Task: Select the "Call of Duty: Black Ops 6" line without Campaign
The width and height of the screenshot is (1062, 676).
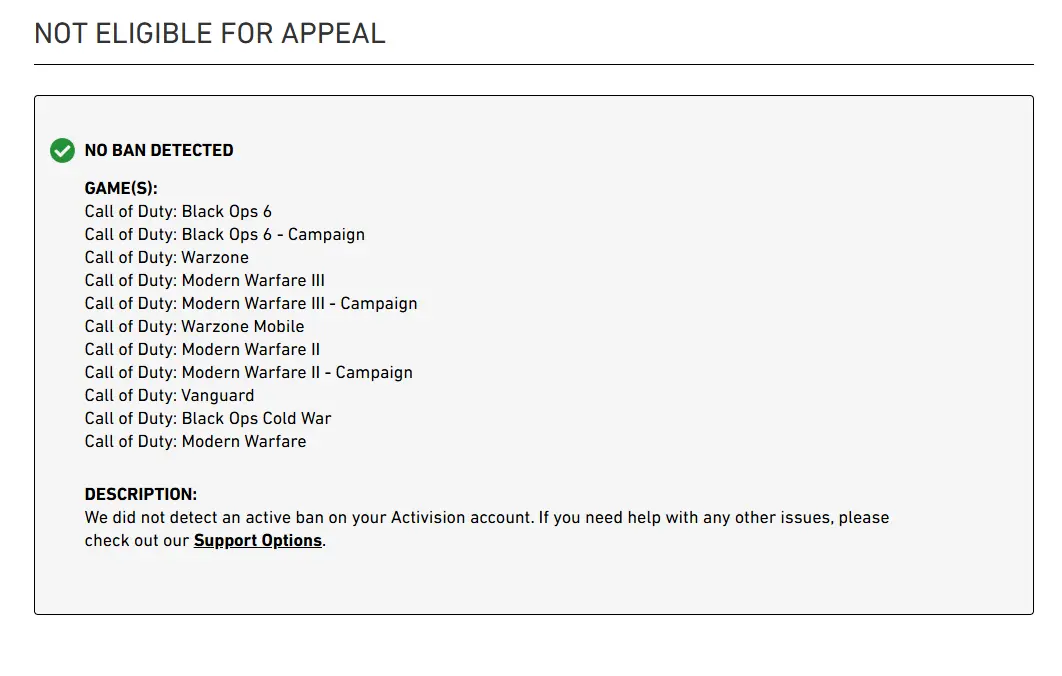Action: (178, 211)
